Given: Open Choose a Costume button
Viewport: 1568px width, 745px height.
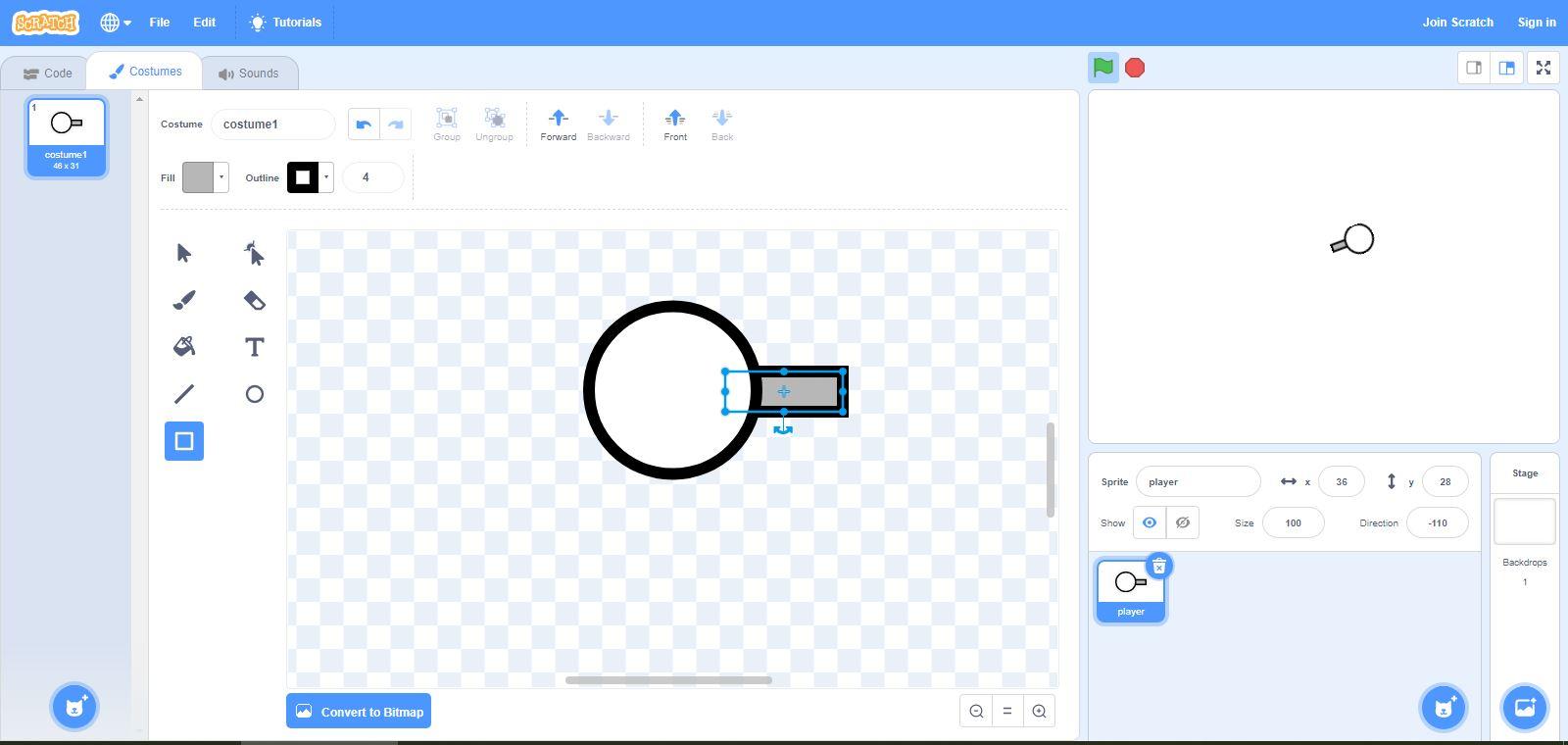Looking at the screenshot, I should click(74, 707).
